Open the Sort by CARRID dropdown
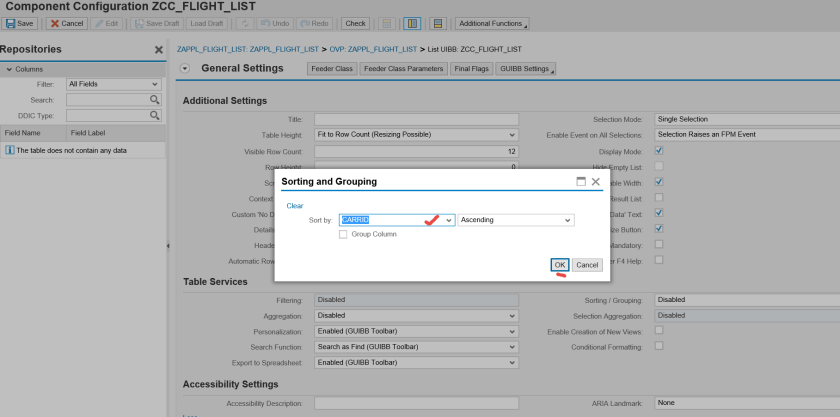840x417 pixels. (449, 220)
